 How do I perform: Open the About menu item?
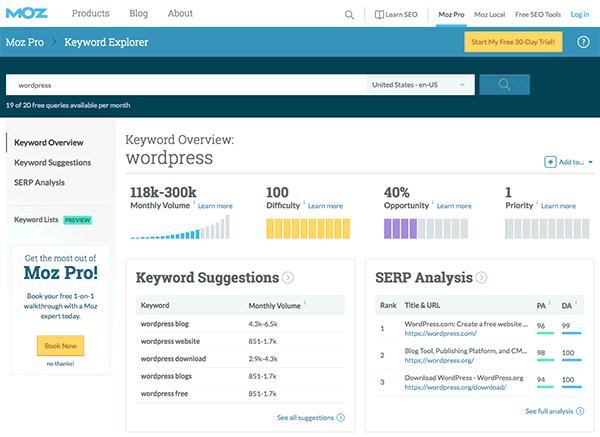pyautogui.click(x=180, y=13)
